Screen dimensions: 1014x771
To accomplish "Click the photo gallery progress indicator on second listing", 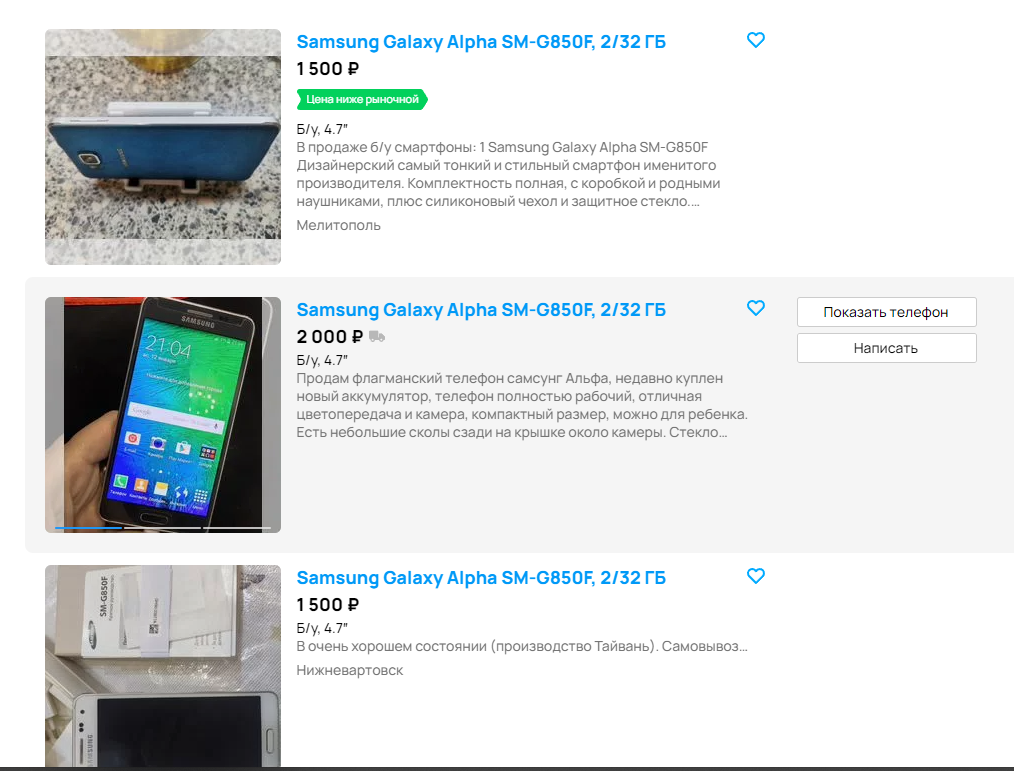I will 163,528.
